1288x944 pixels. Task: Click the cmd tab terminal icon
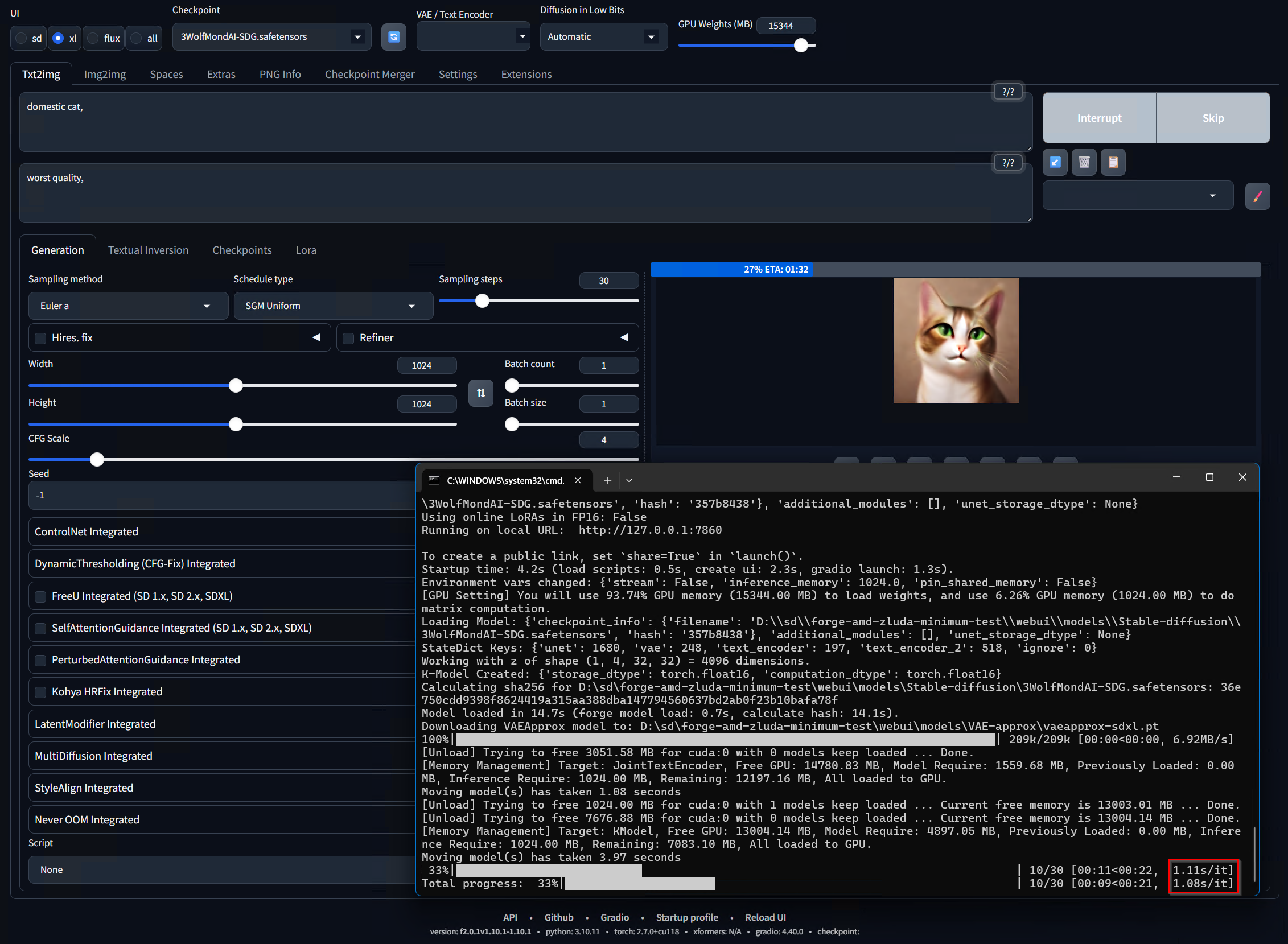434,480
